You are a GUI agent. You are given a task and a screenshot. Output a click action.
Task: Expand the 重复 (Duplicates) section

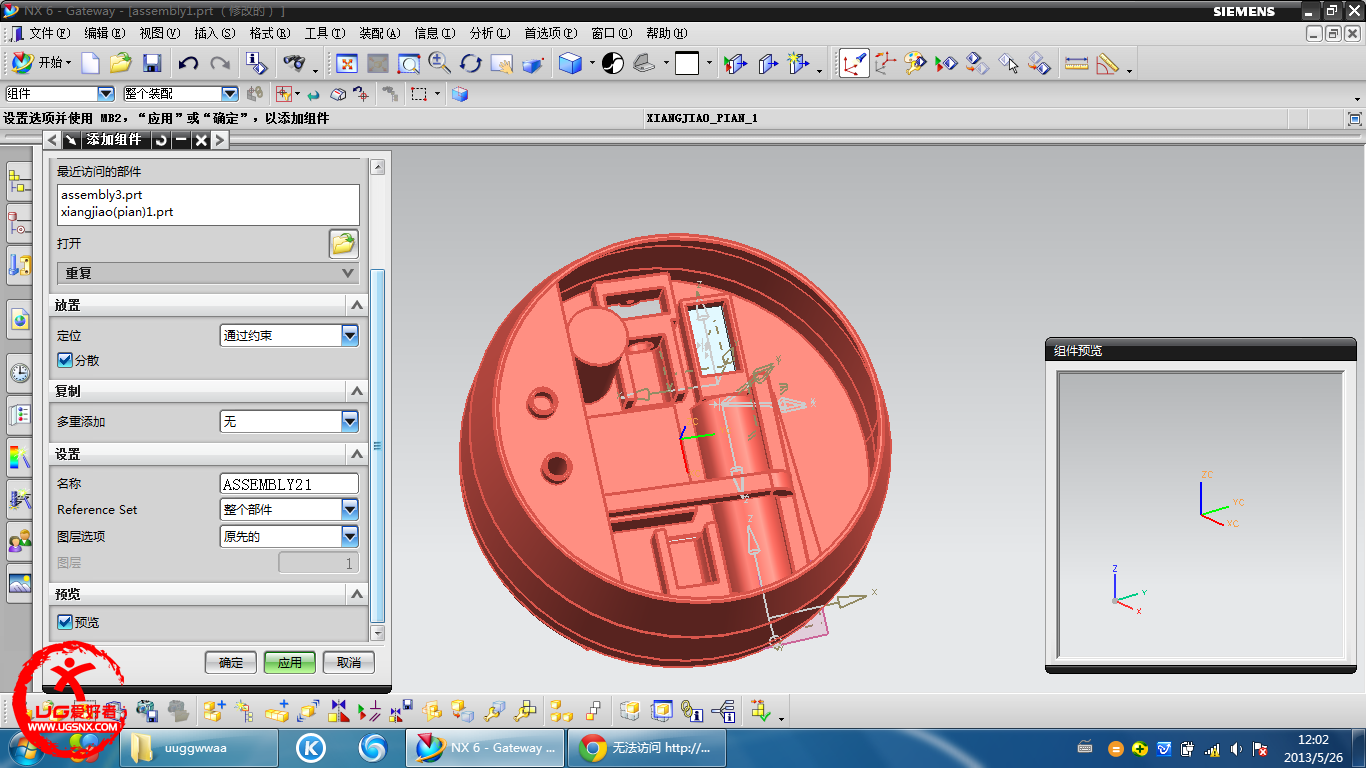point(208,273)
